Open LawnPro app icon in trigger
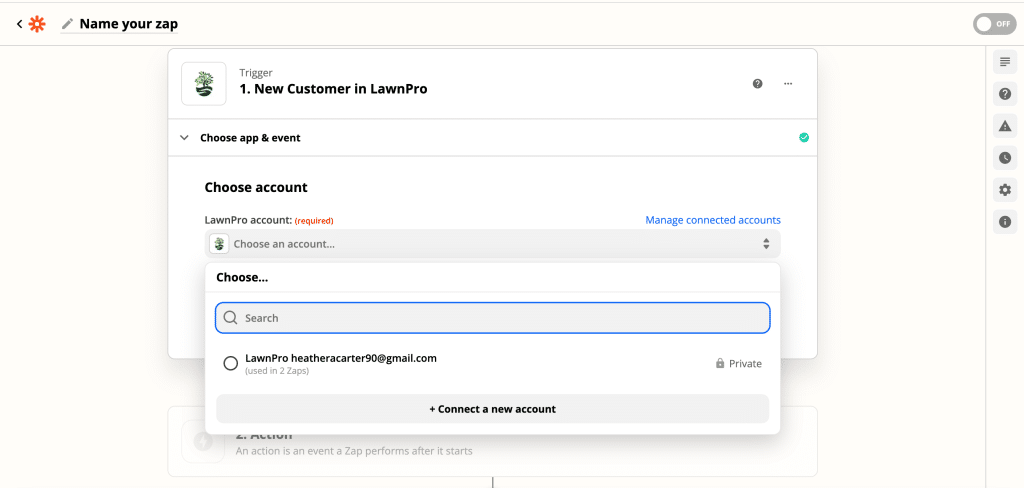This screenshot has width=1024, height=488. [x=204, y=84]
